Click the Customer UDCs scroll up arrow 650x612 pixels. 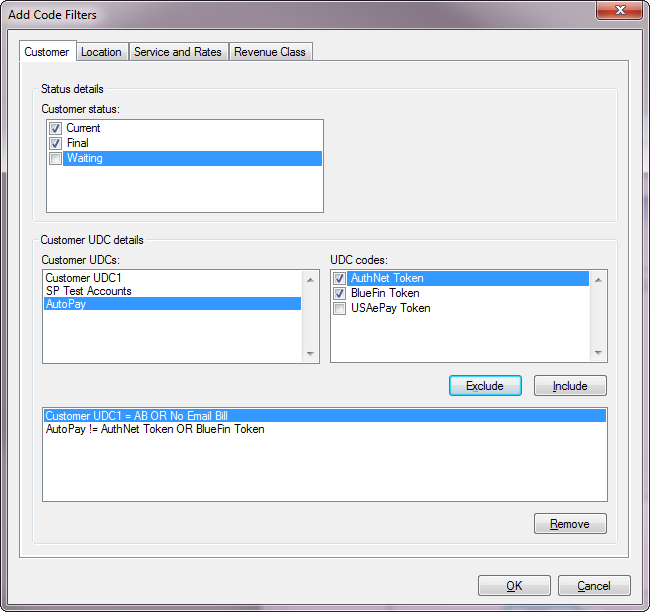tap(310, 280)
